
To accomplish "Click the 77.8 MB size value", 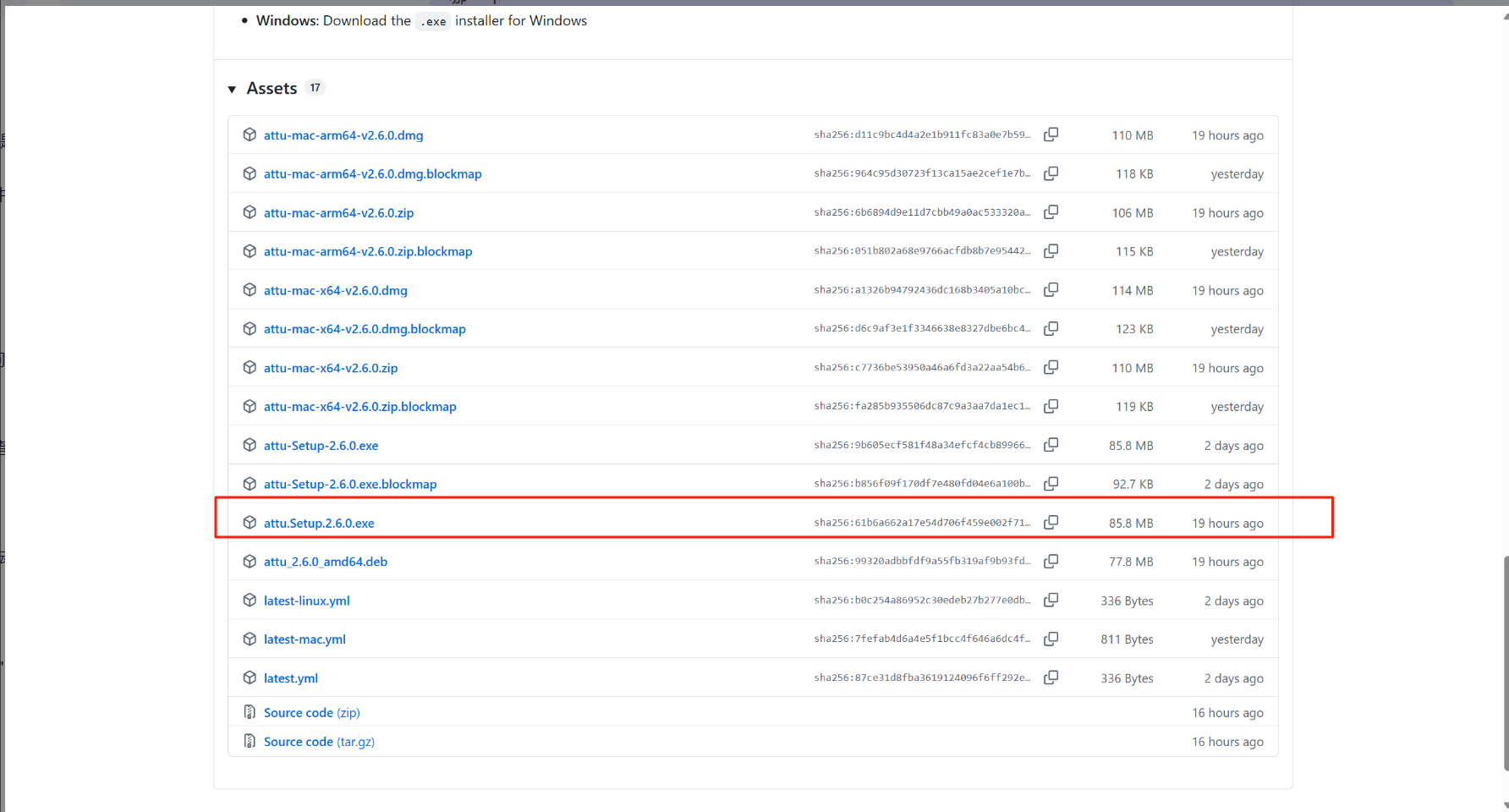I will [x=1131, y=562].
